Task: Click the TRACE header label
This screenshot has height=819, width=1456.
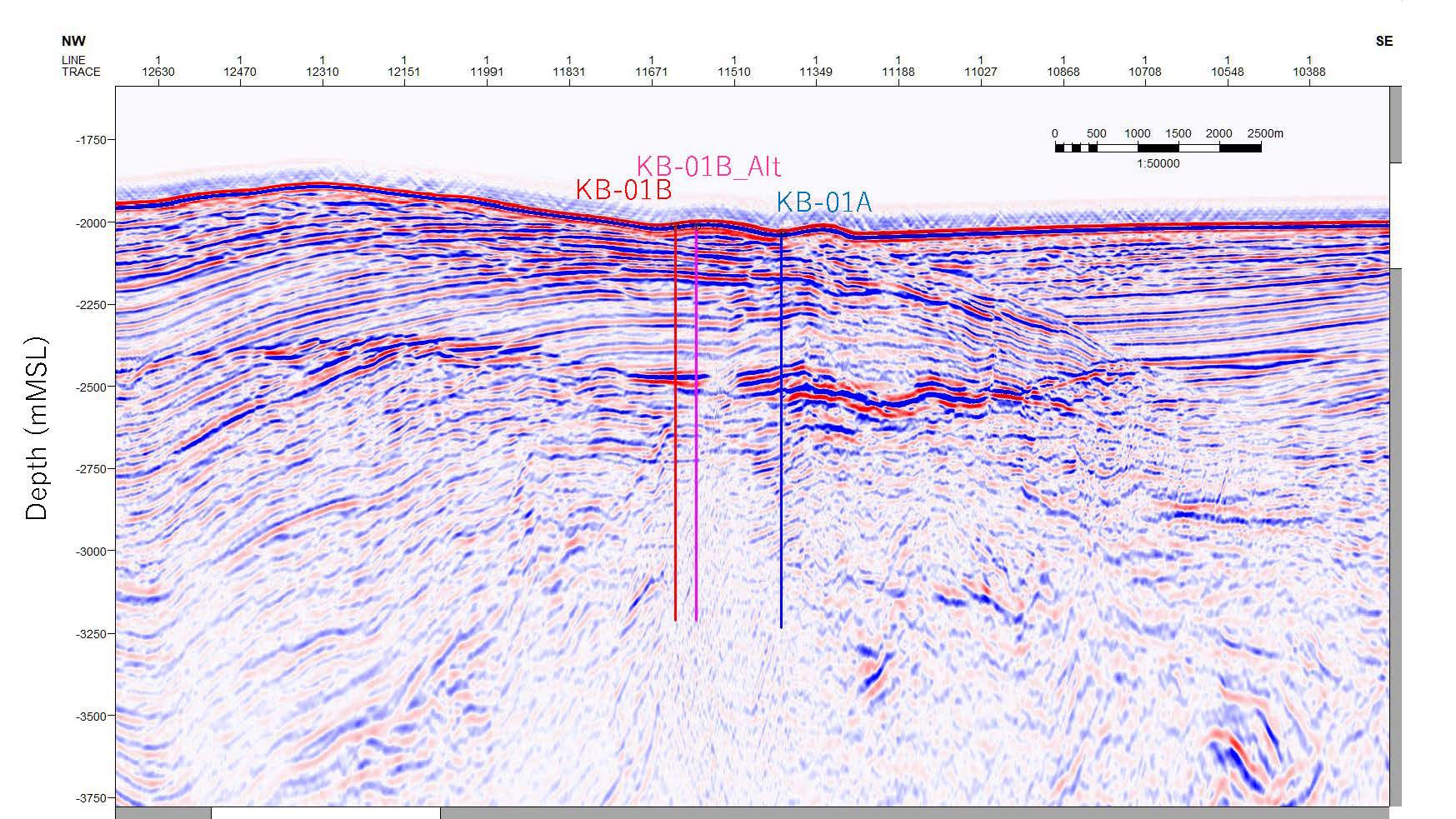Action: (x=81, y=72)
